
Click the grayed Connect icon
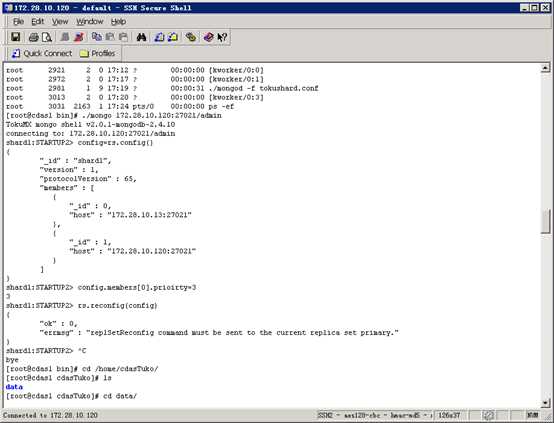[x=65, y=37]
